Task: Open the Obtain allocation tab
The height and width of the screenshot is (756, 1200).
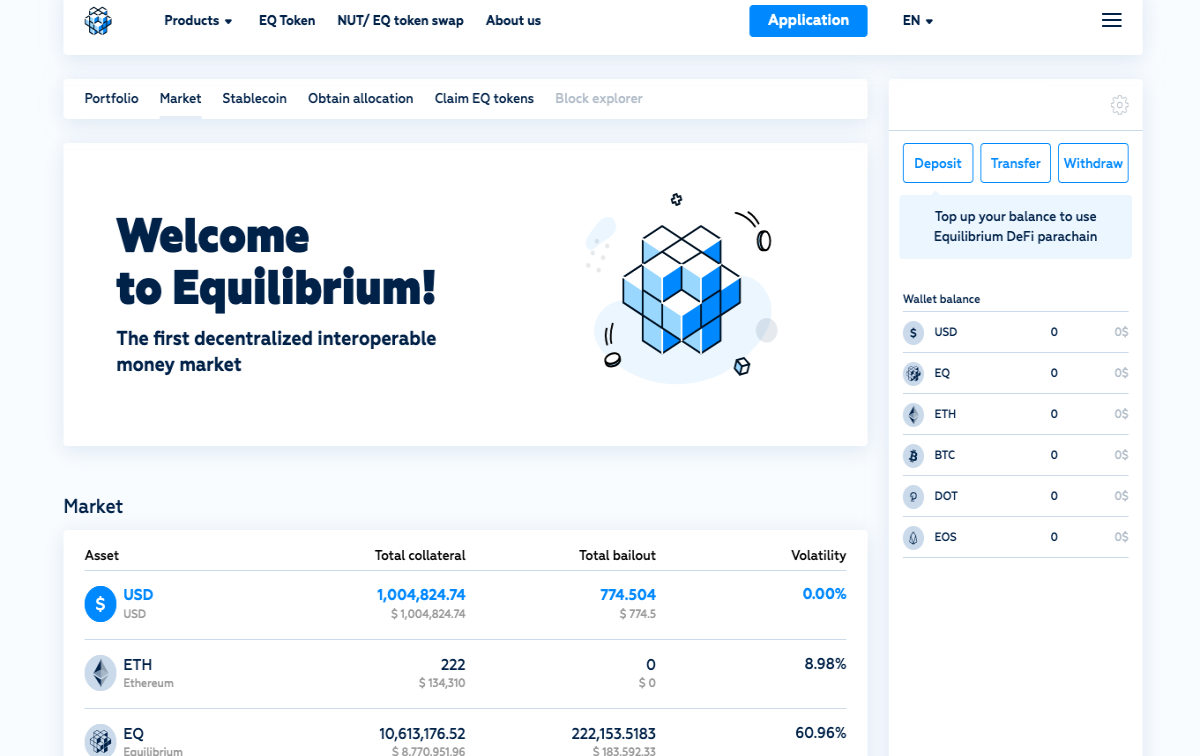Action: pos(360,98)
